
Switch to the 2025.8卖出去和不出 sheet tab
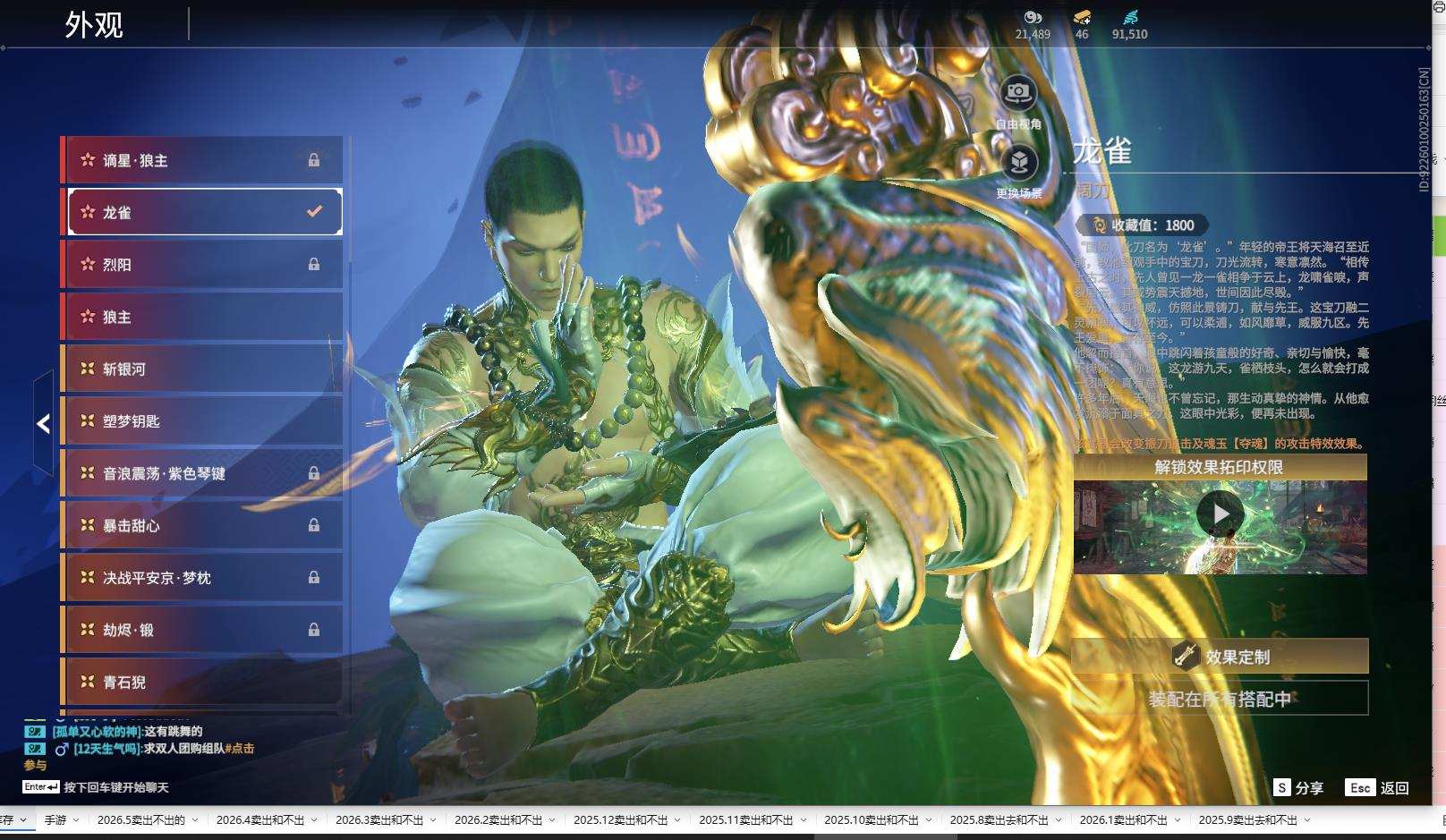pos(999,820)
